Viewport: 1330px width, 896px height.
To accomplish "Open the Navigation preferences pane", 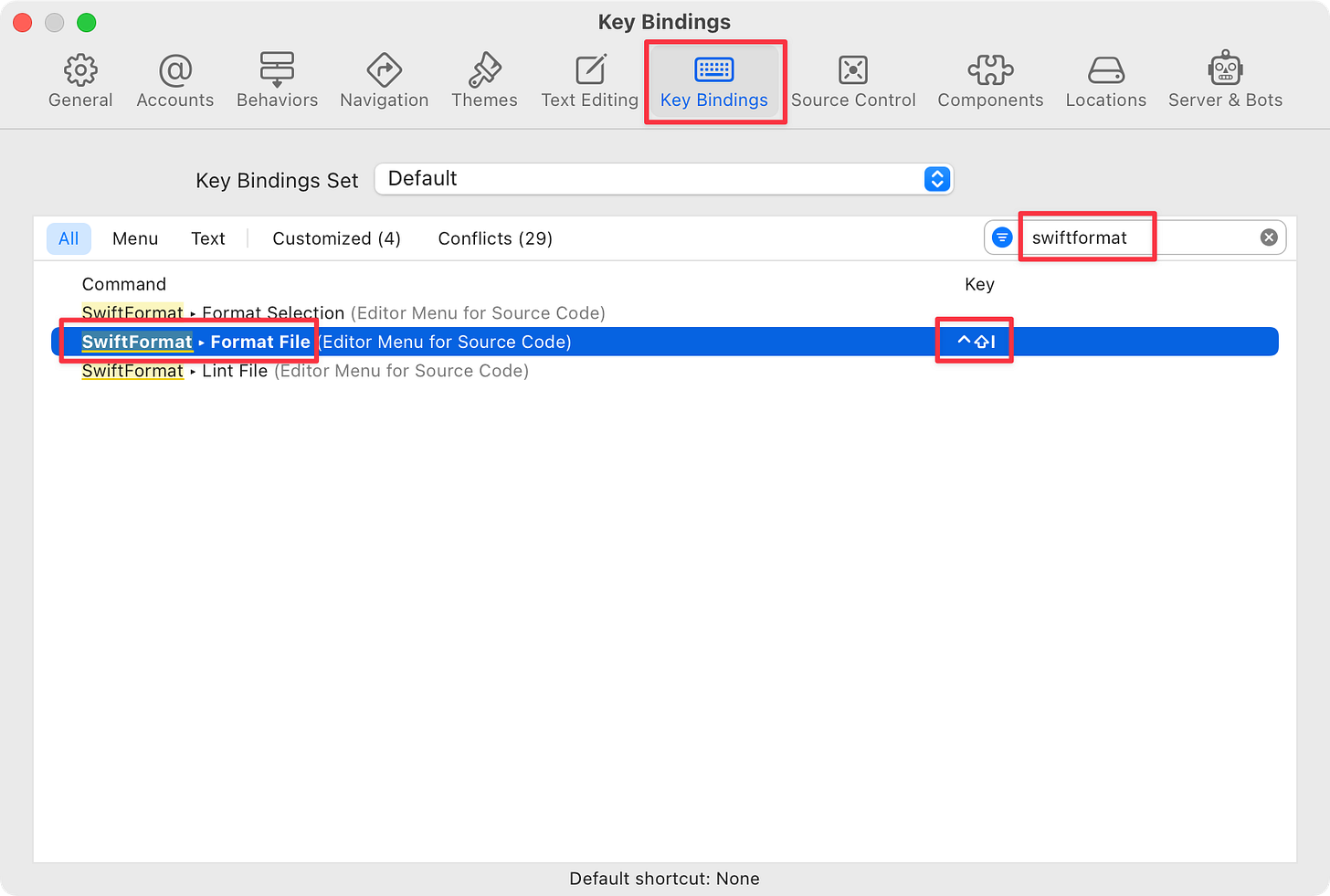I will pos(384,81).
